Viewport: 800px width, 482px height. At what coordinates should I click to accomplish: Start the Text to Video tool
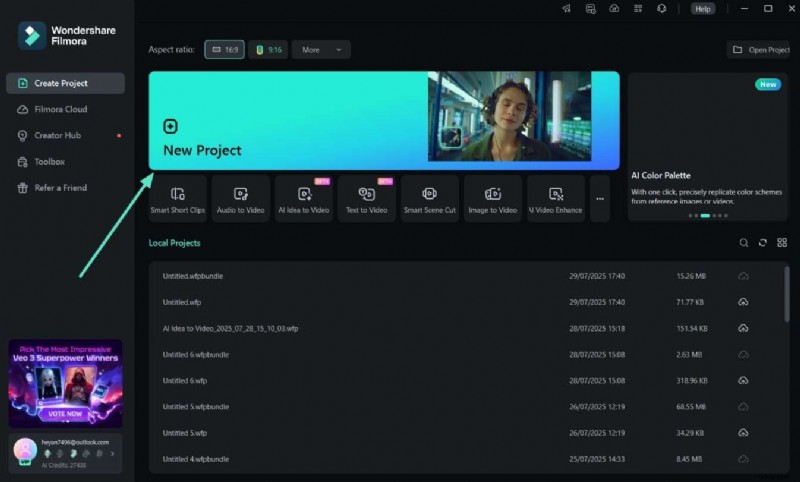coord(366,198)
